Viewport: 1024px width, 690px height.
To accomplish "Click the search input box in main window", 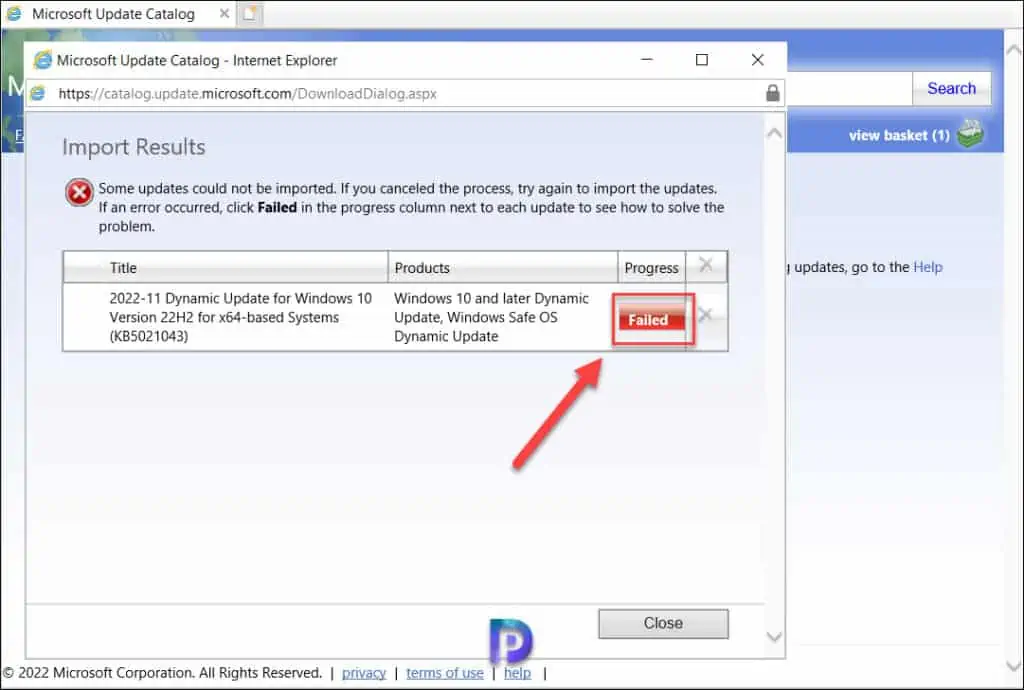I will tap(849, 88).
